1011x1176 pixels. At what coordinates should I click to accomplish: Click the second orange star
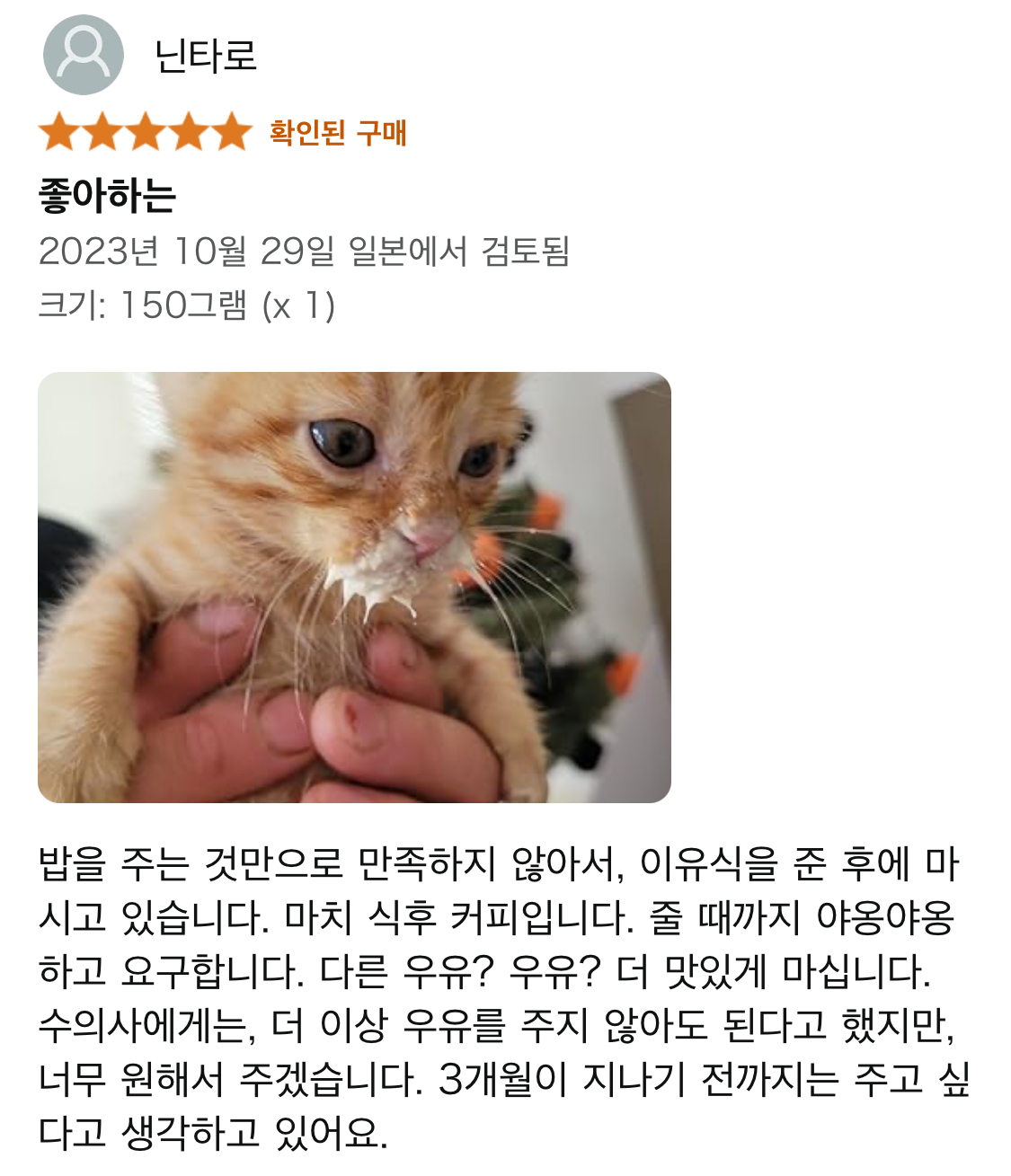tap(102, 132)
